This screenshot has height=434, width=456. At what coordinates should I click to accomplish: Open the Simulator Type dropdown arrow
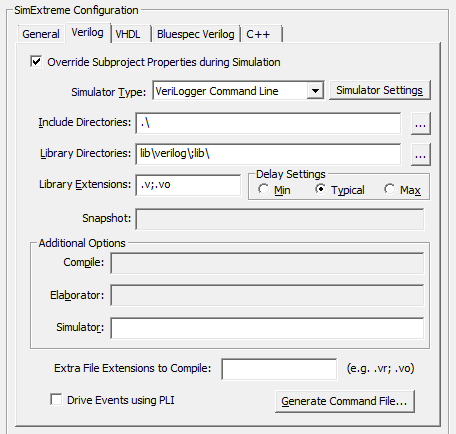pyautogui.click(x=315, y=90)
